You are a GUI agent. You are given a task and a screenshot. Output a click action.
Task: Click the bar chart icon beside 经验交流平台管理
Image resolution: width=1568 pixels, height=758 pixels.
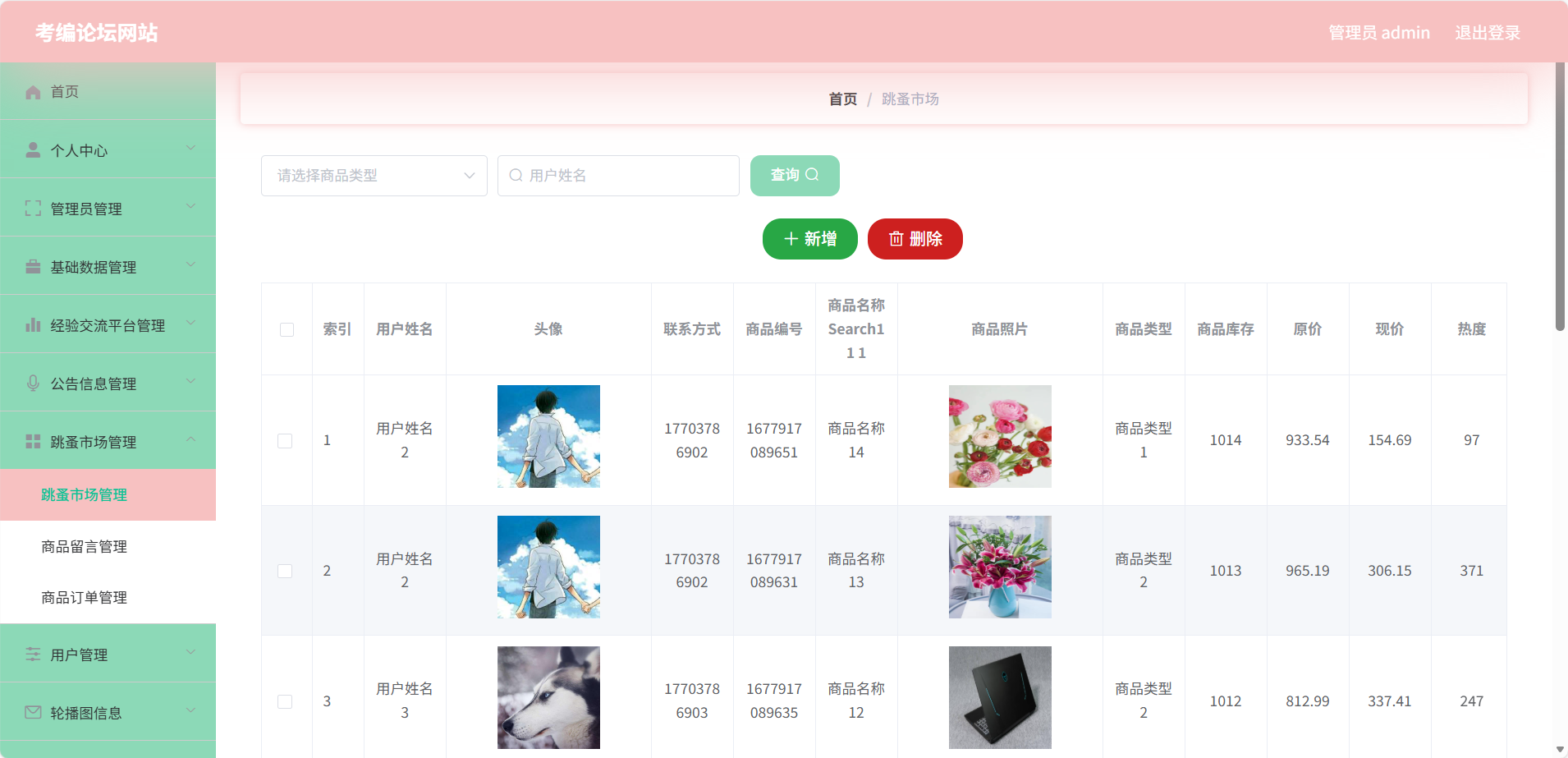point(33,325)
